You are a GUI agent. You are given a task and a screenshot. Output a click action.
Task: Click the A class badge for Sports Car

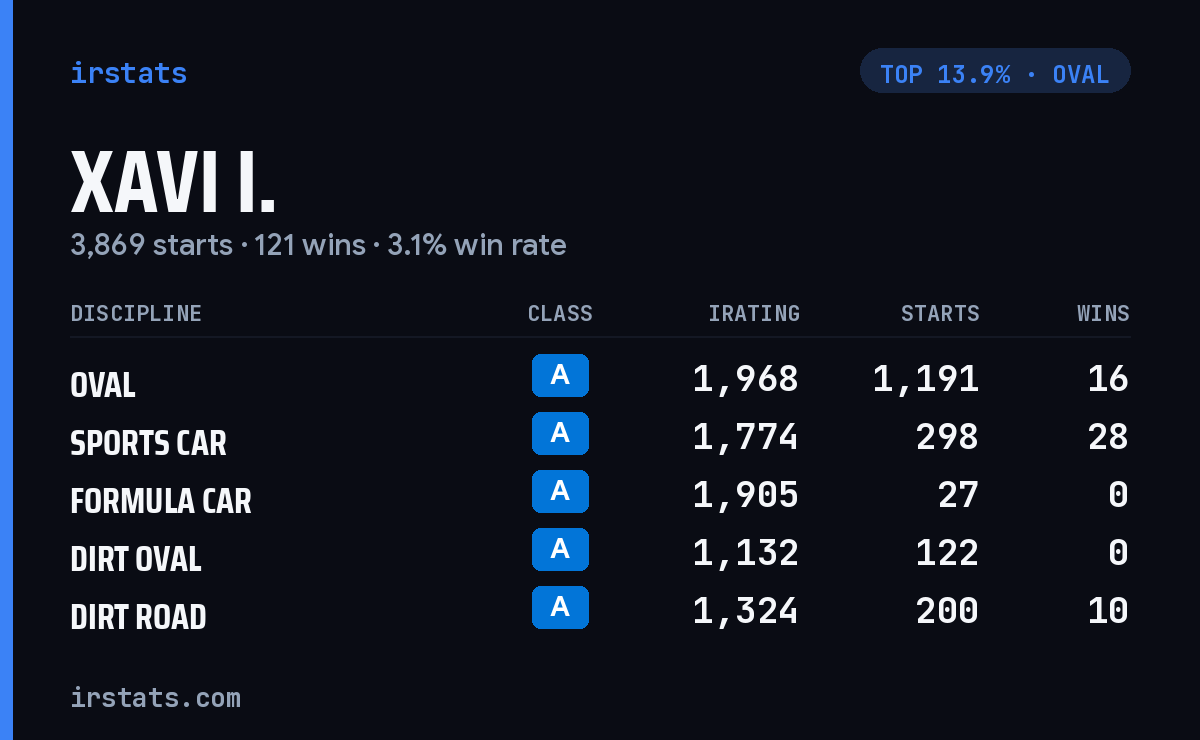pos(560,433)
